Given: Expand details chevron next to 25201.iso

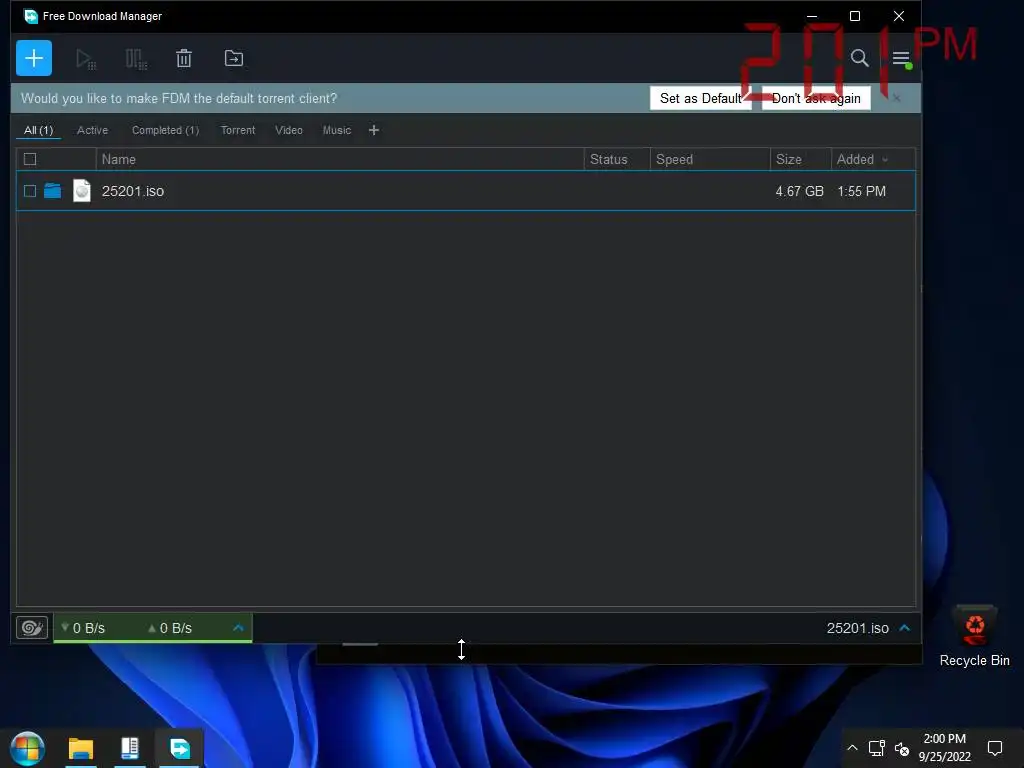Looking at the screenshot, I should [904, 628].
